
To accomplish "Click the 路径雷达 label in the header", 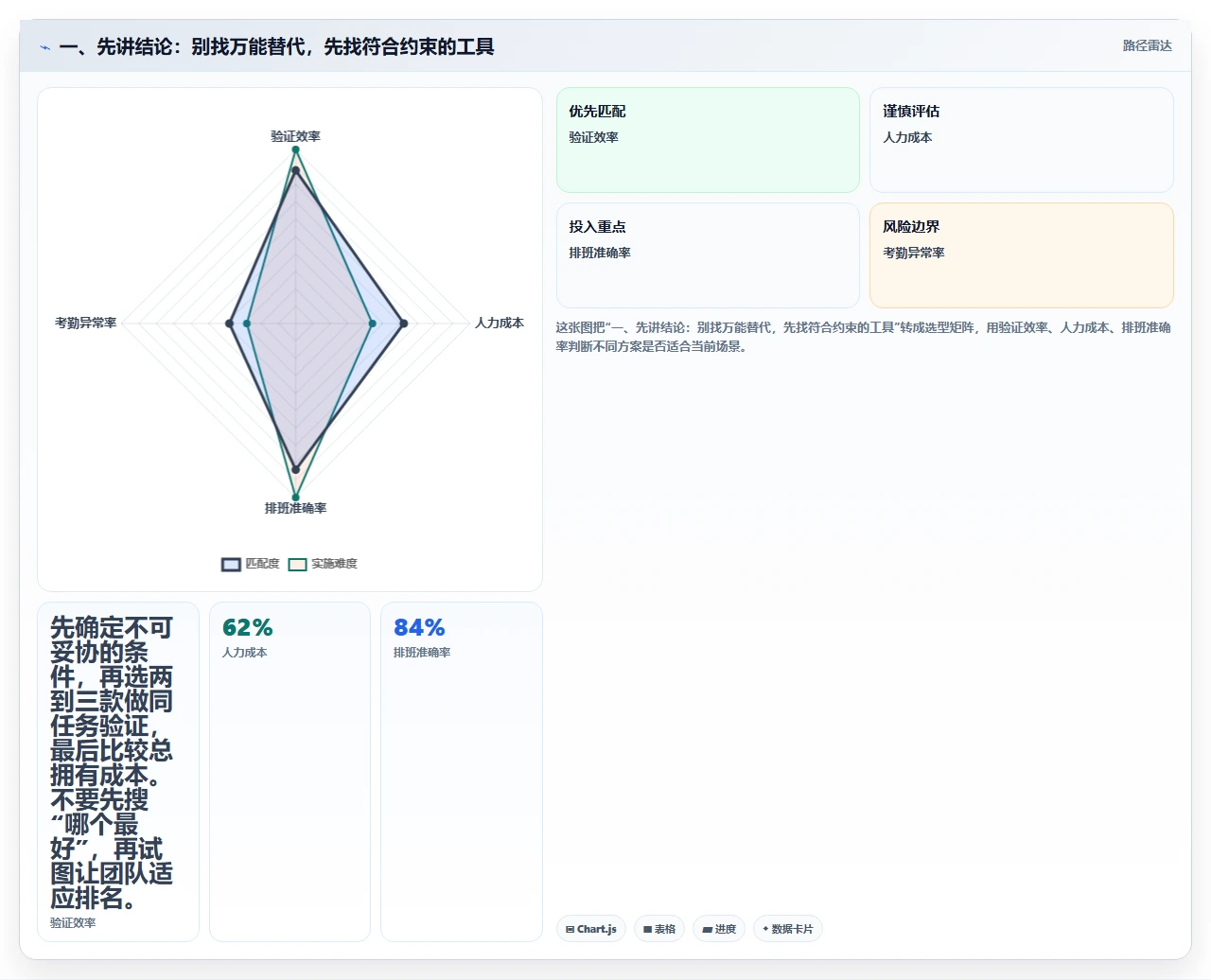I will (1147, 45).
